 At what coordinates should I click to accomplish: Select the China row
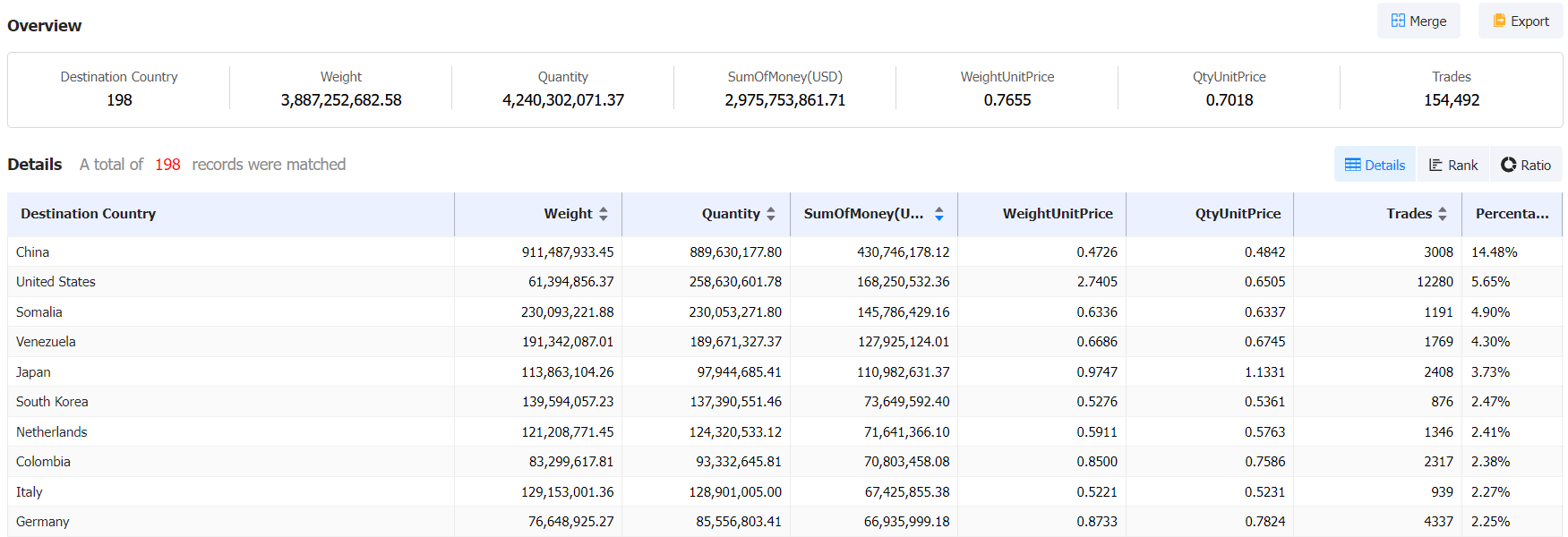[33, 252]
